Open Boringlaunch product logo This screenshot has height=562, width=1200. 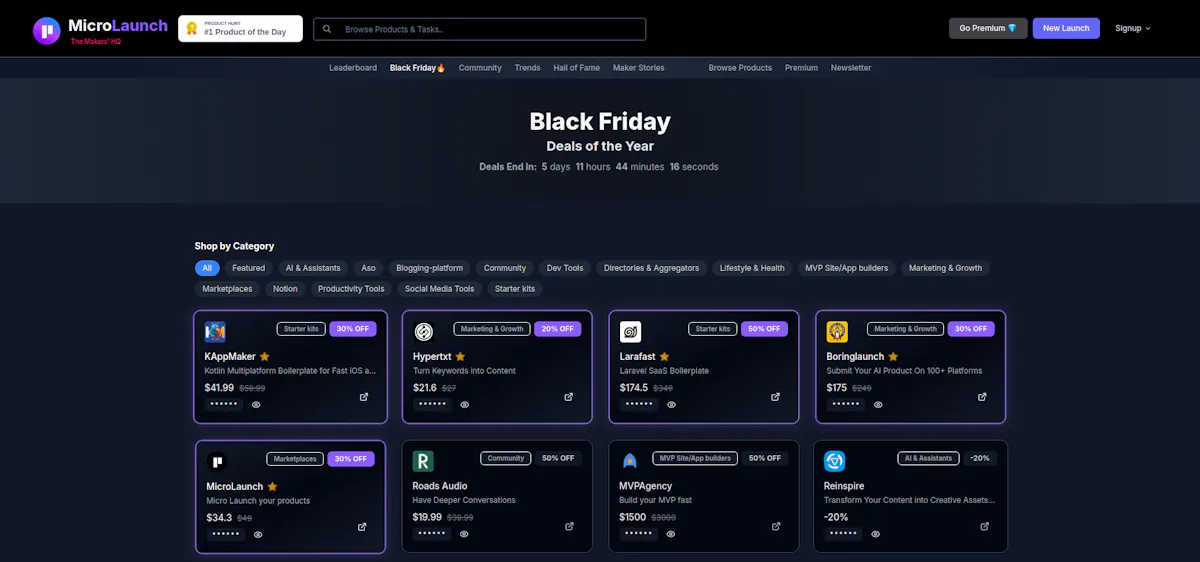[837, 331]
